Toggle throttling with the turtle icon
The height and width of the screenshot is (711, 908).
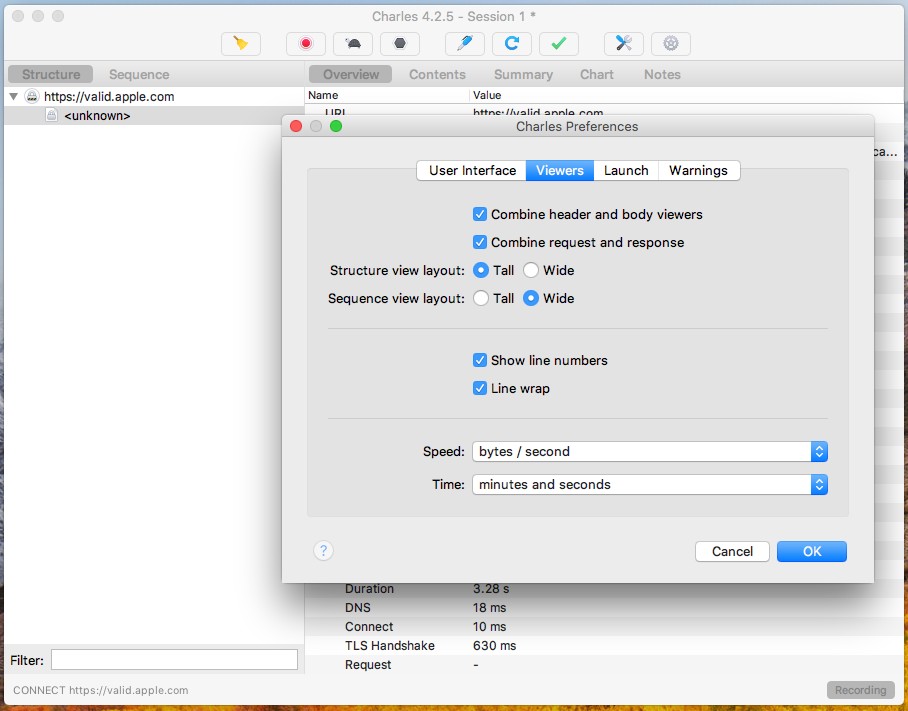[x=353, y=44]
